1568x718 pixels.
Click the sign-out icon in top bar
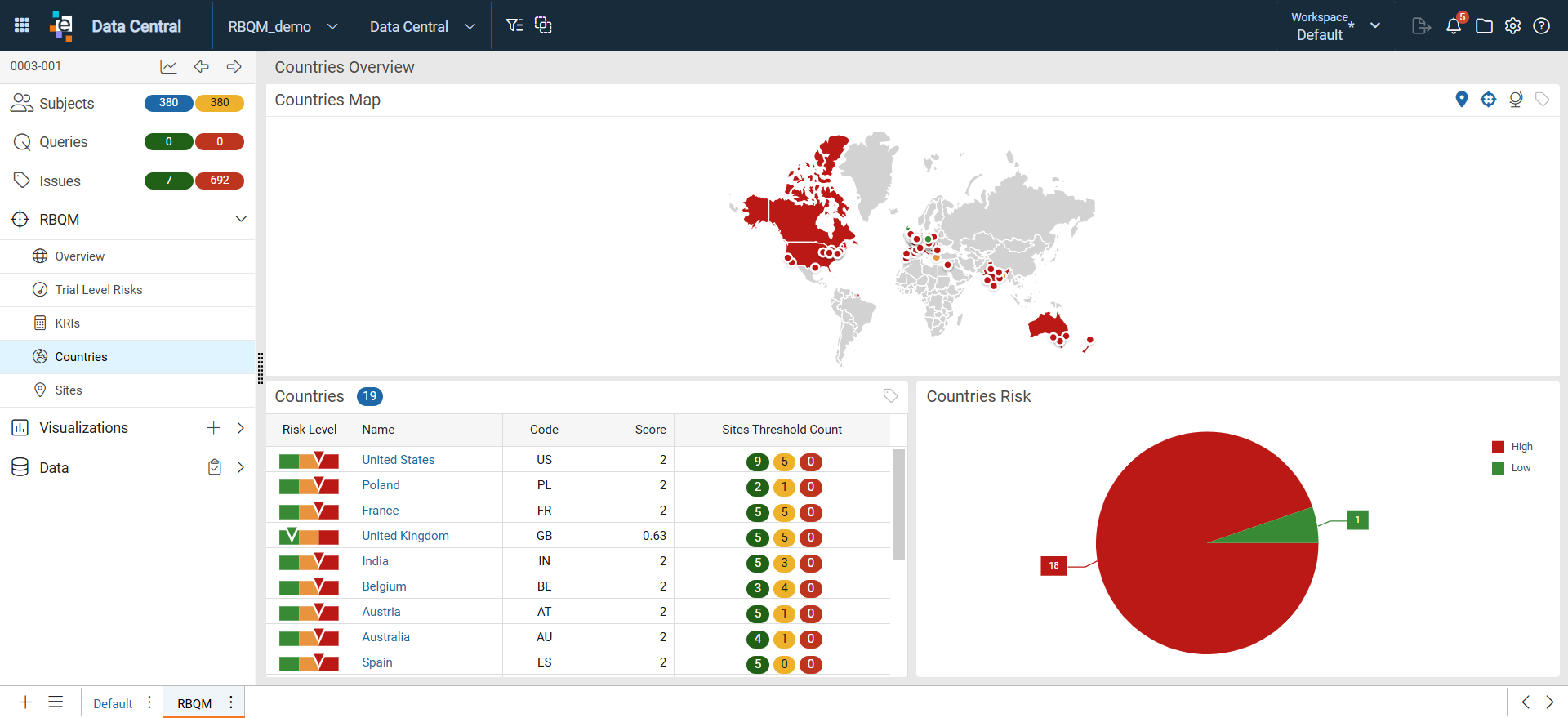pos(1421,26)
